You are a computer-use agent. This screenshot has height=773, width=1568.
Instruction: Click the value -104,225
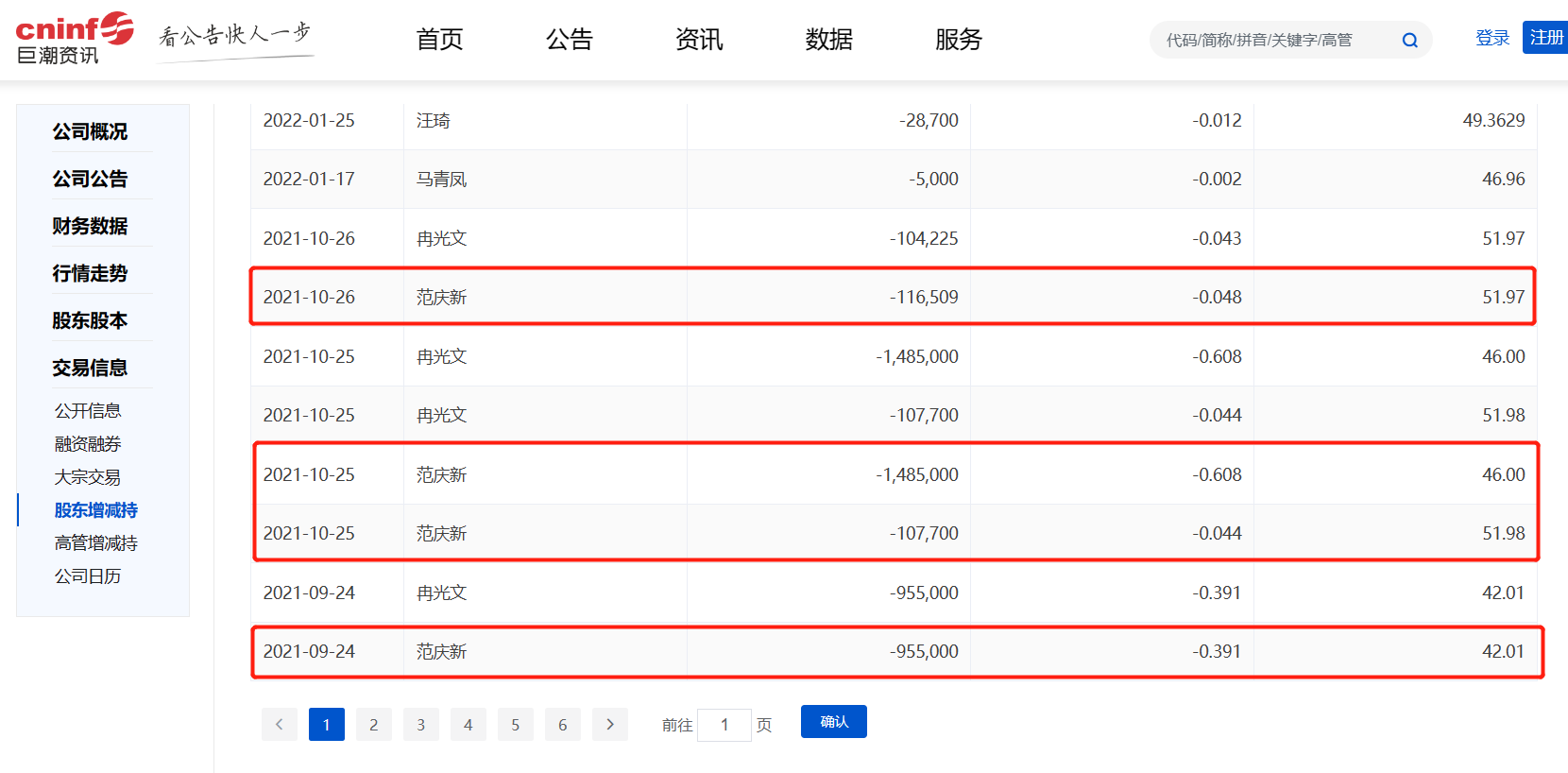tap(924, 238)
